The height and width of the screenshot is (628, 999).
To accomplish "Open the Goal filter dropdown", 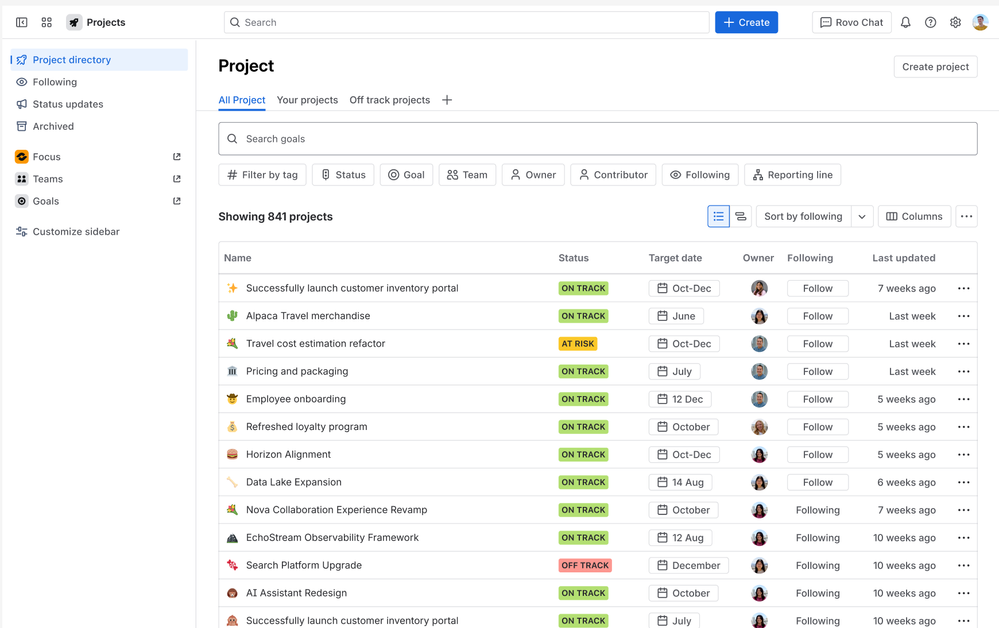I will point(406,175).
